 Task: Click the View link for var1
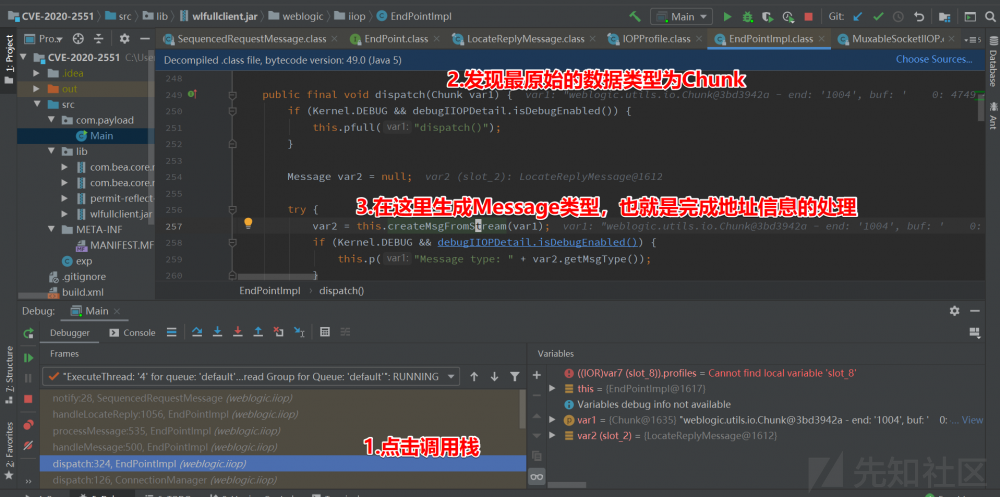point(972,420)
